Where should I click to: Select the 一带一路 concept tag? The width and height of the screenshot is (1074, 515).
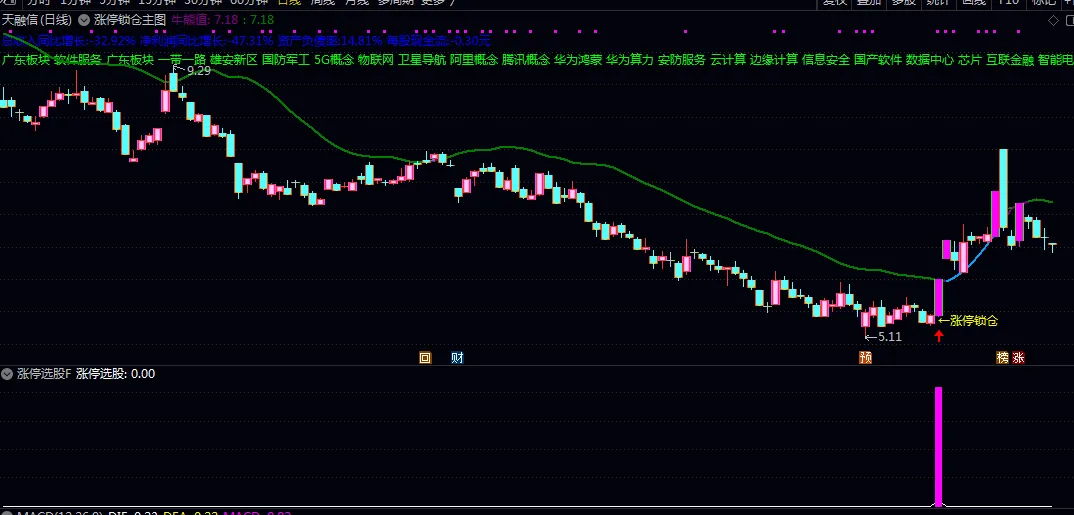182,60
